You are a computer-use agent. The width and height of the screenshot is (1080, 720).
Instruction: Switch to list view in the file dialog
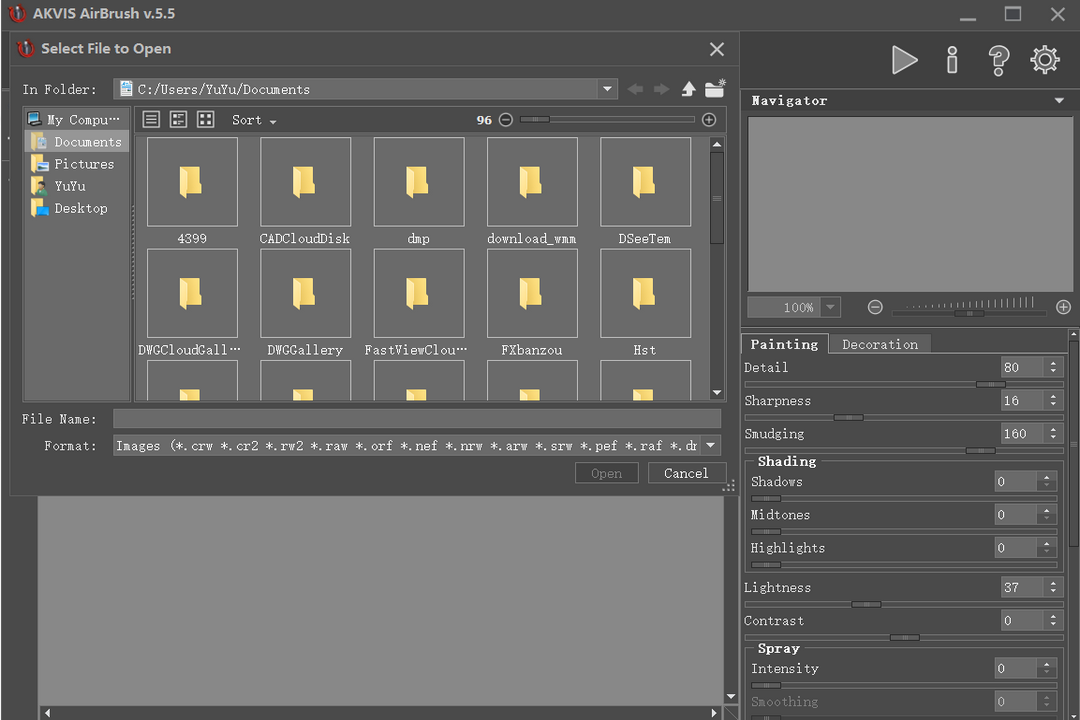point(151,120)
